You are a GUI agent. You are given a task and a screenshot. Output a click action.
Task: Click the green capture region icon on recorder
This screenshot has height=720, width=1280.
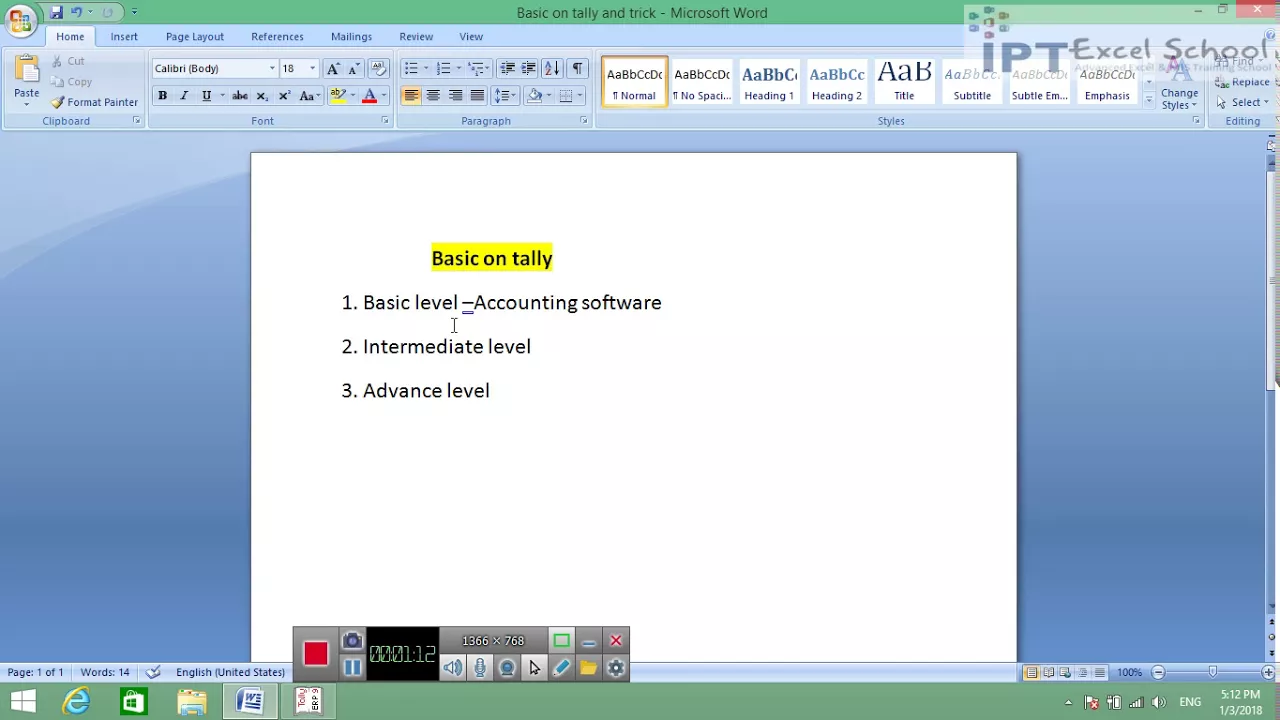point(561,641)
